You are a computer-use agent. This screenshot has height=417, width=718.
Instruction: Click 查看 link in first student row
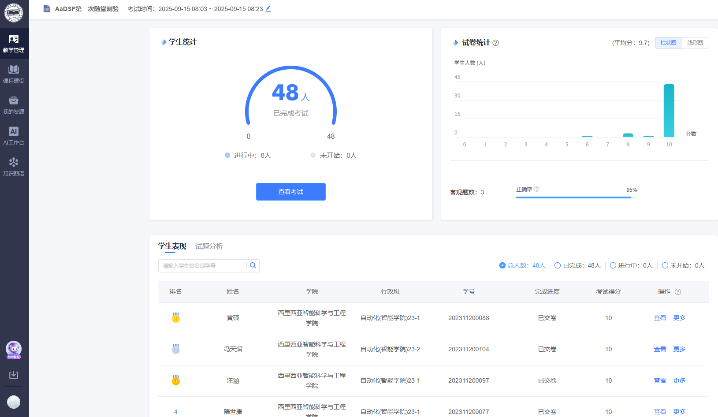(658, 317)
